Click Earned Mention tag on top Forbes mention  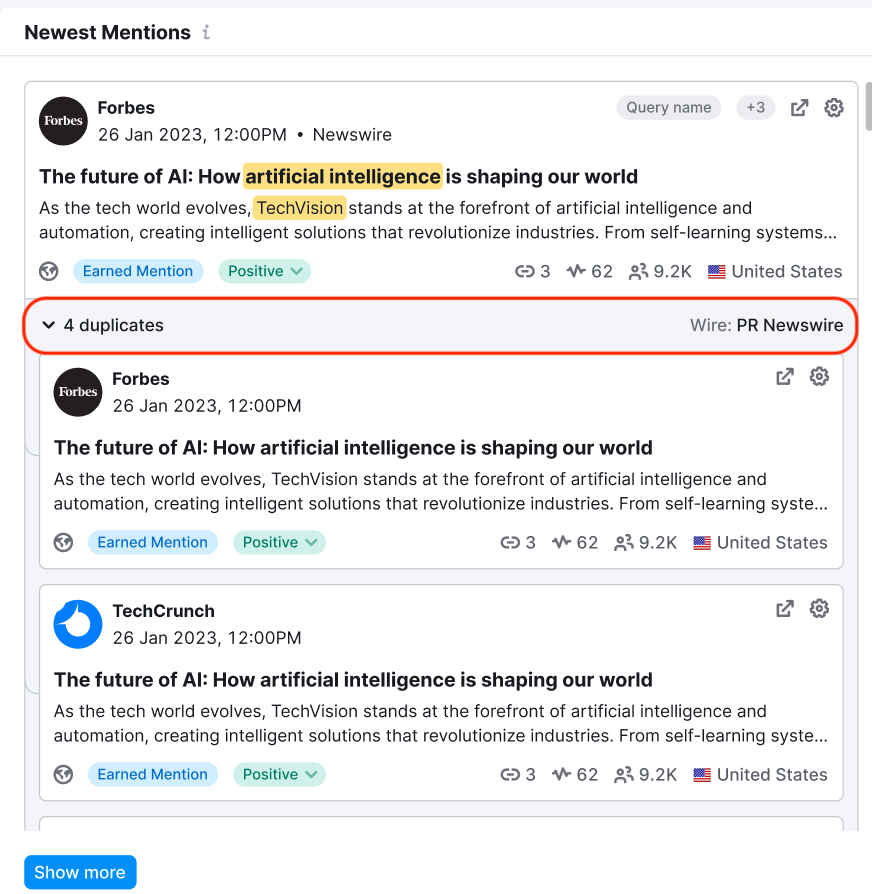[x=138, y=271]
